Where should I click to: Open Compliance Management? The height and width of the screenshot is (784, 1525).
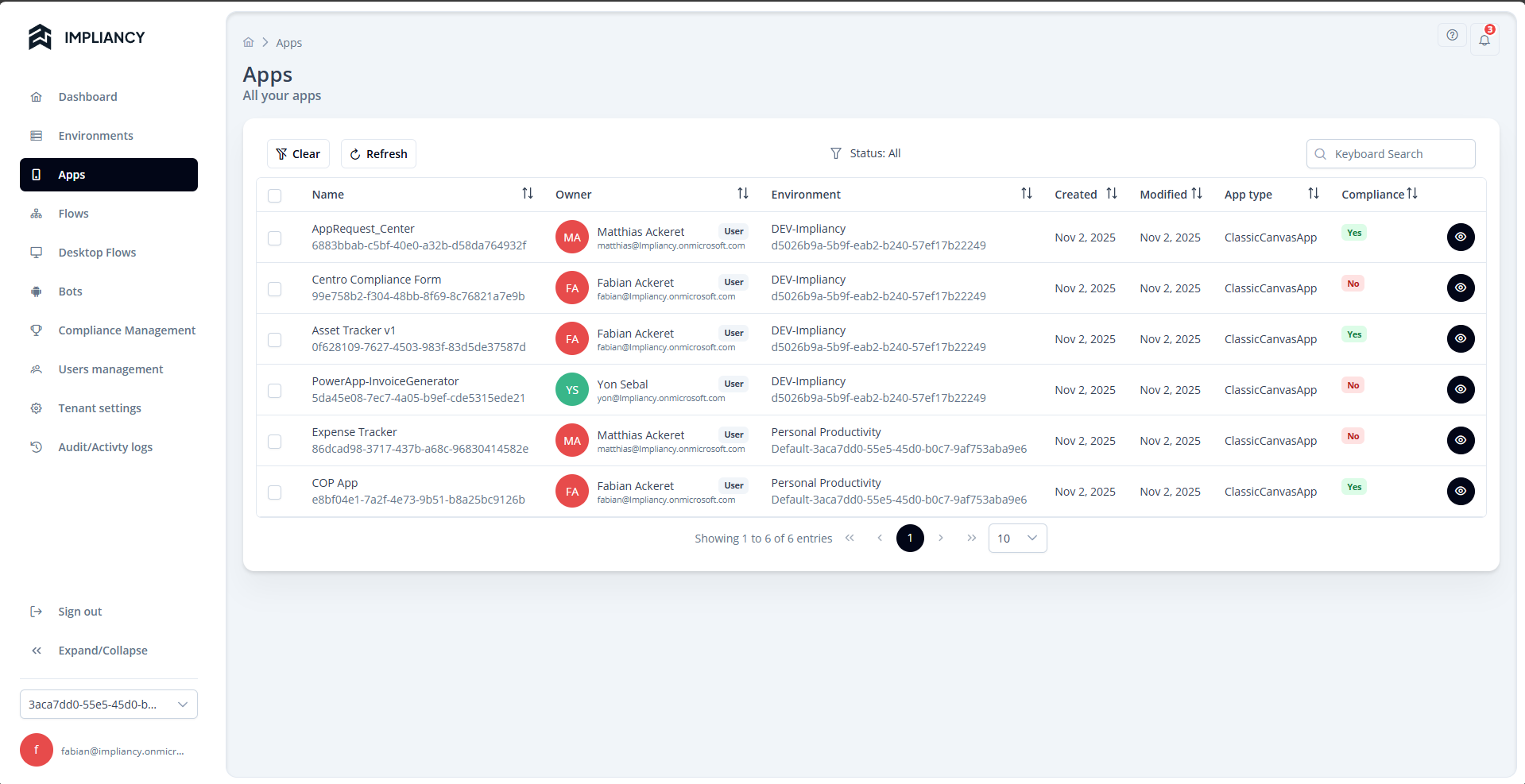[126, 330]
